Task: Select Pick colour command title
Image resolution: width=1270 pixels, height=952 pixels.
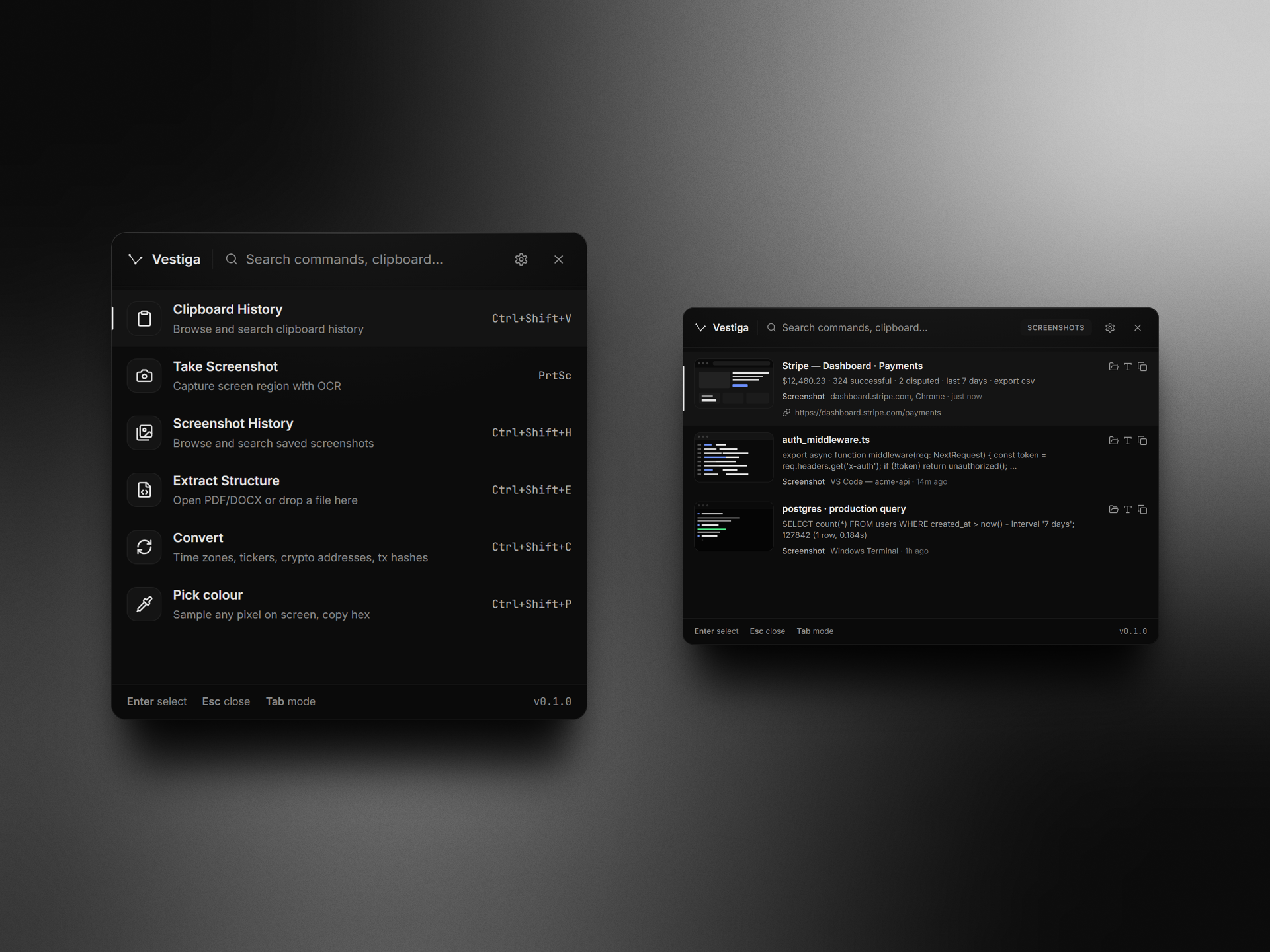Action: coord(208,595)
